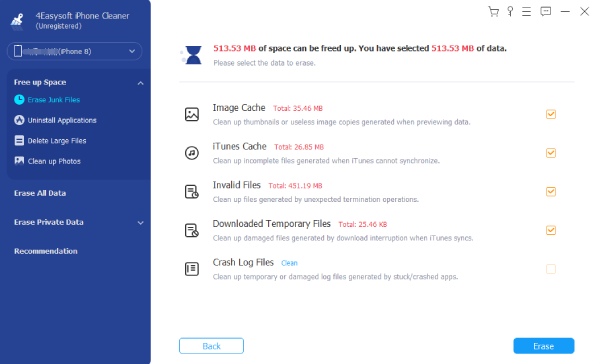Collapse the Free up Space section chevron

[140, 83]
